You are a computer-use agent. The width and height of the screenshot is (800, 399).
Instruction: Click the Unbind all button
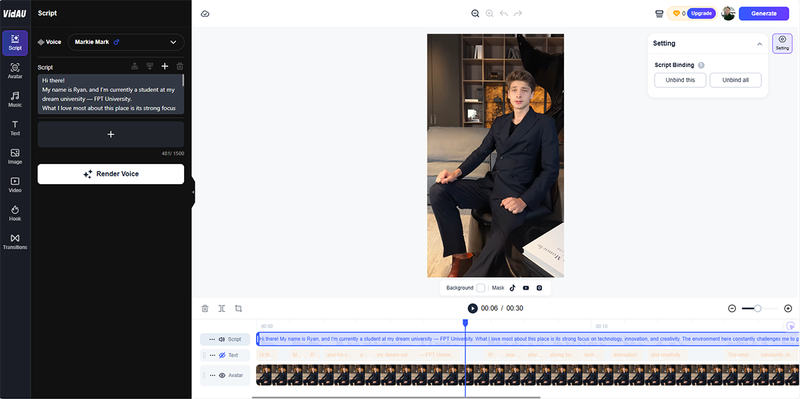click(735, 80)
